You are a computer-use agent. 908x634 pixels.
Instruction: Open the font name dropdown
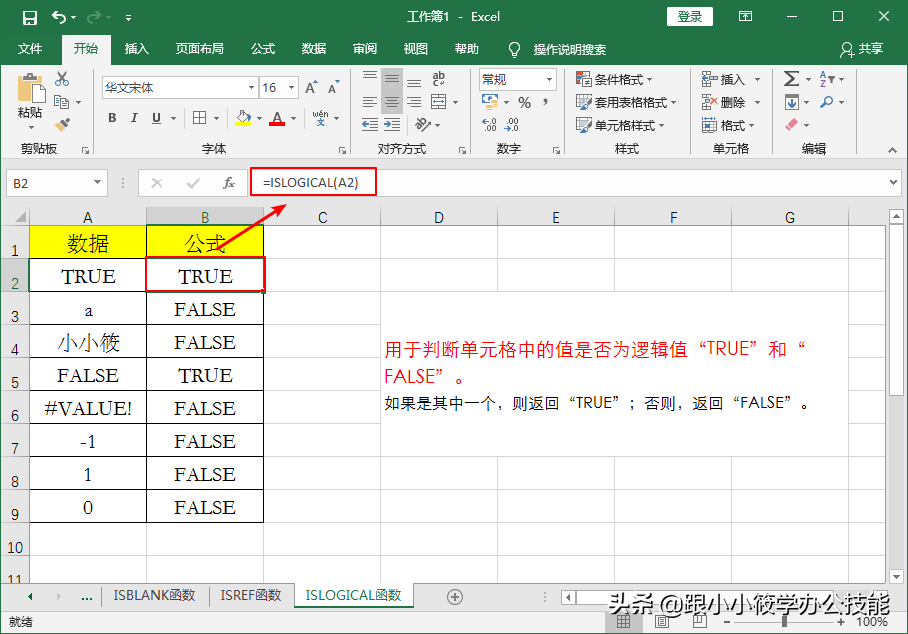pyautogui.click(x=251, y=87)
